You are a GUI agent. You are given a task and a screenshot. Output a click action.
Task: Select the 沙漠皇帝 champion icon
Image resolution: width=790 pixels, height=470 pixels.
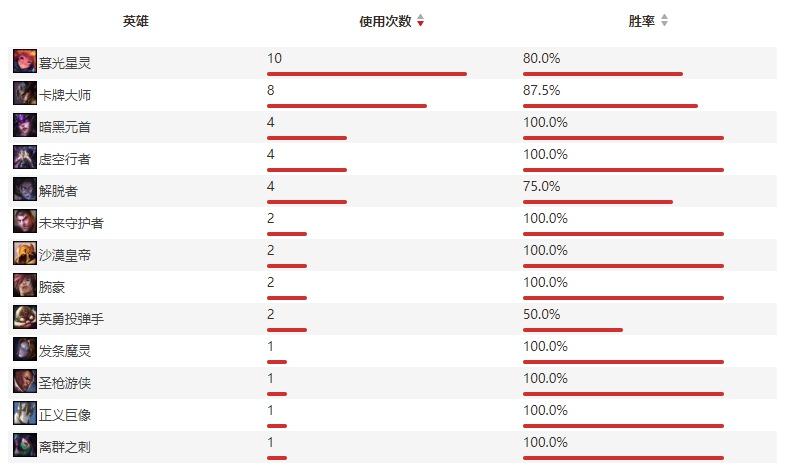25,254
